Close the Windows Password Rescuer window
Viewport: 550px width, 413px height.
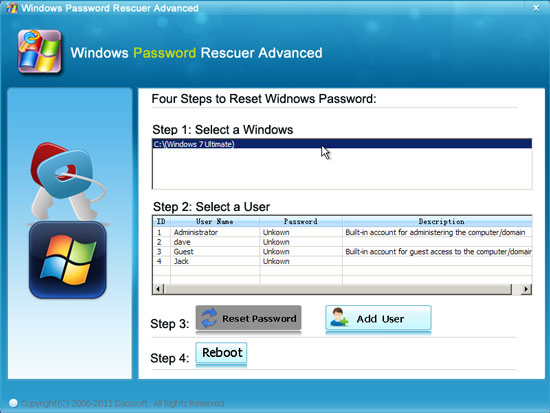tap(536, 8)
